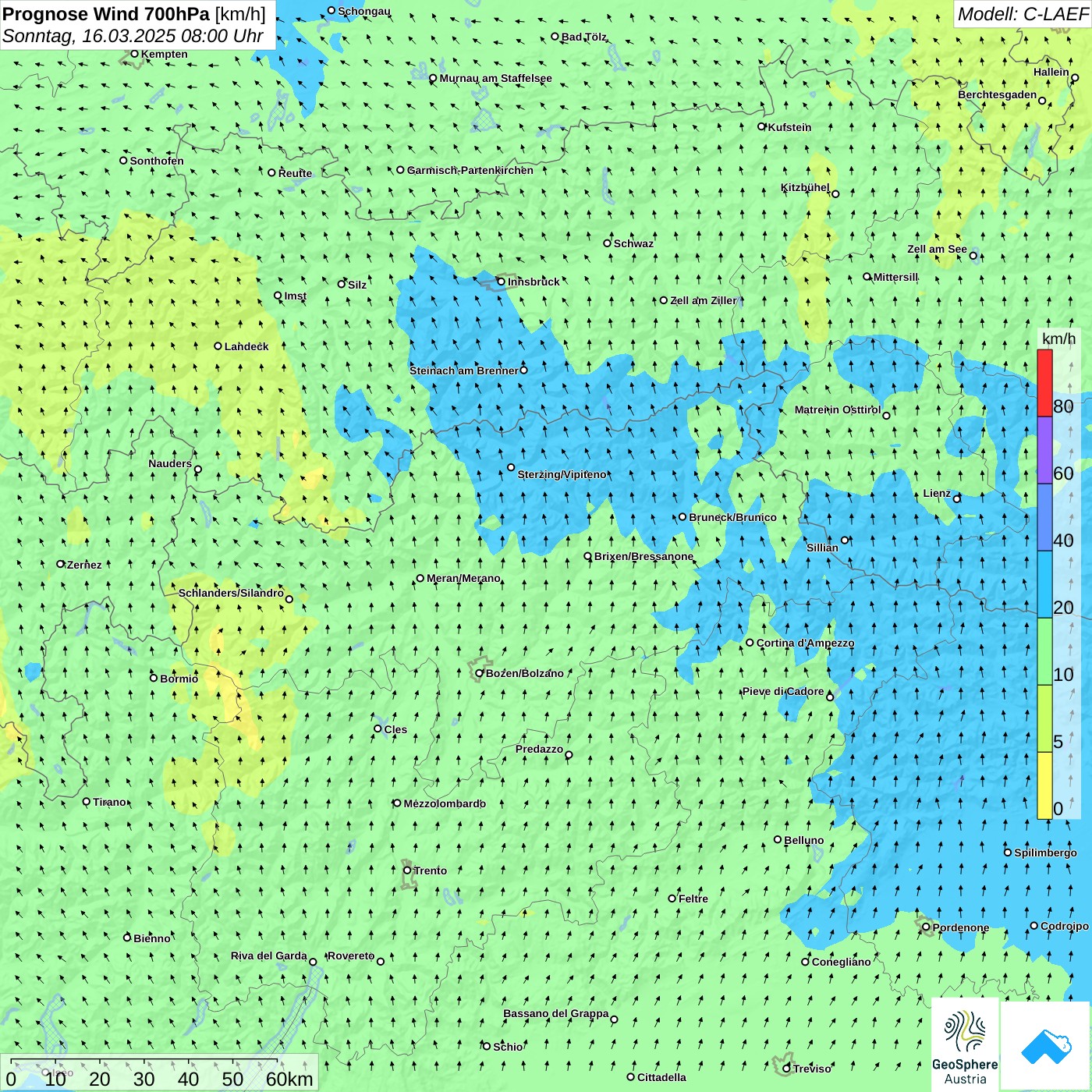
Task: Click the Steinach am Brenner label
Action: click(464, 370)
